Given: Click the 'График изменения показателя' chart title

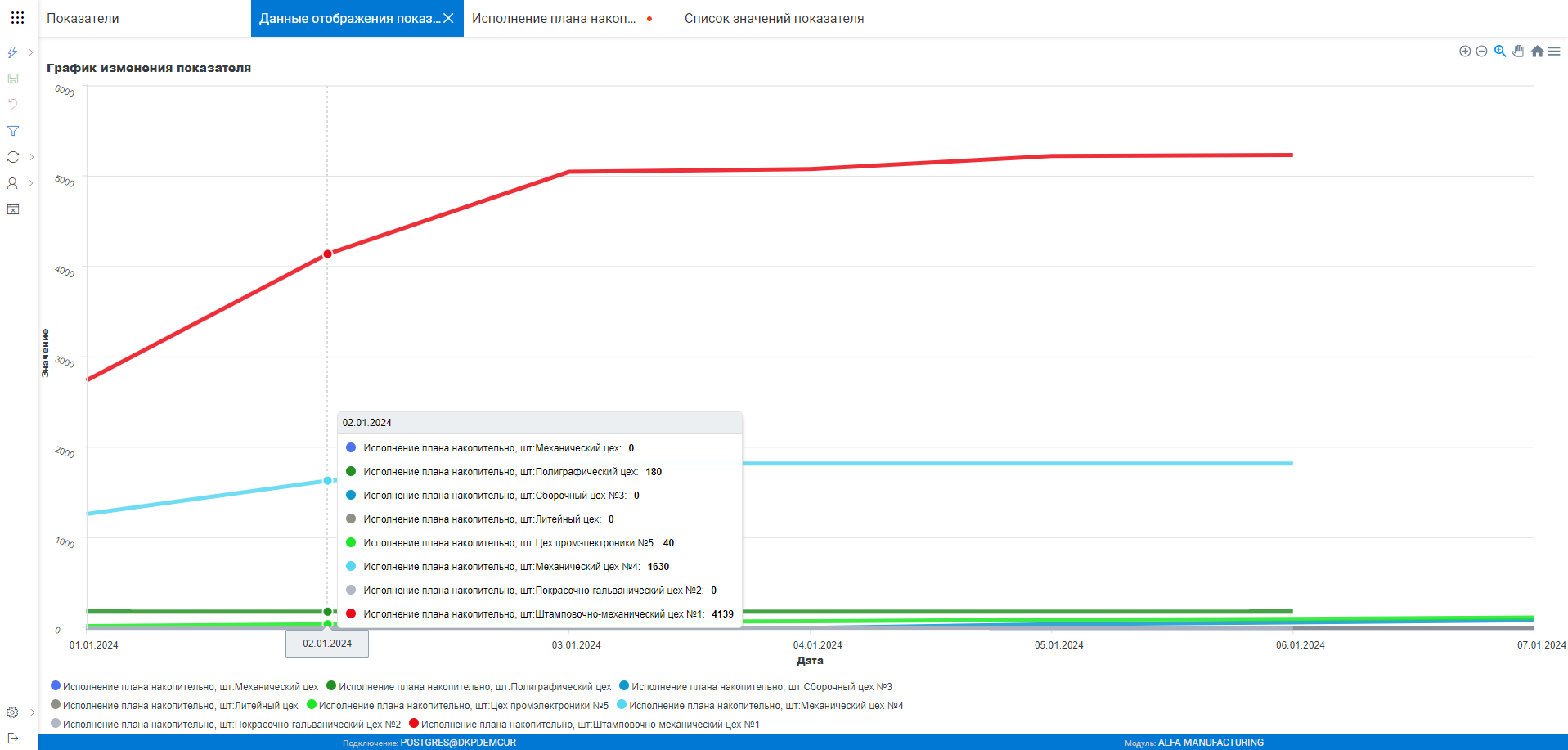Looking at the screenshot, I should [x=149, y=68].
